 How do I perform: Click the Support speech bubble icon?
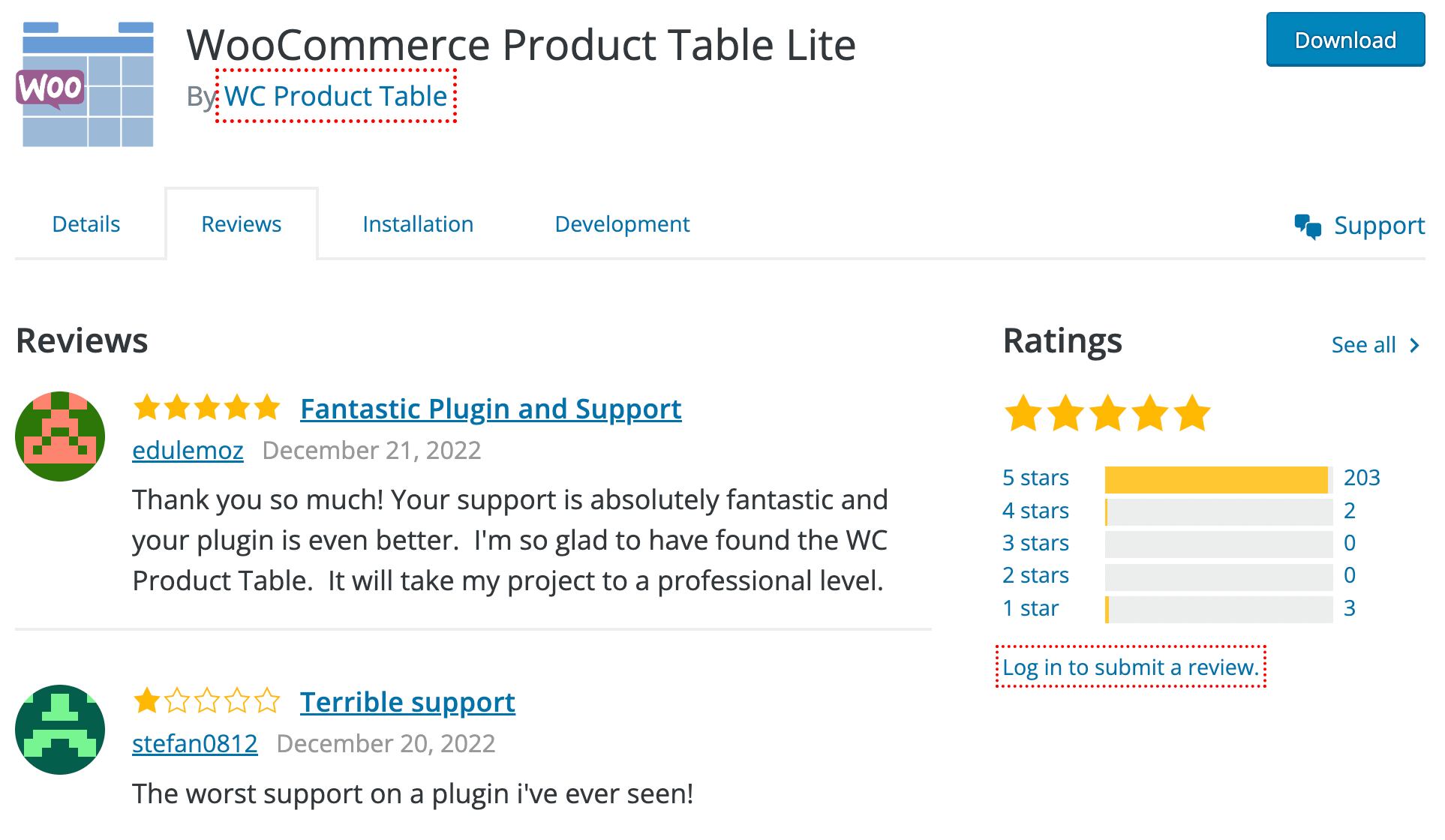pos(1307,224)
